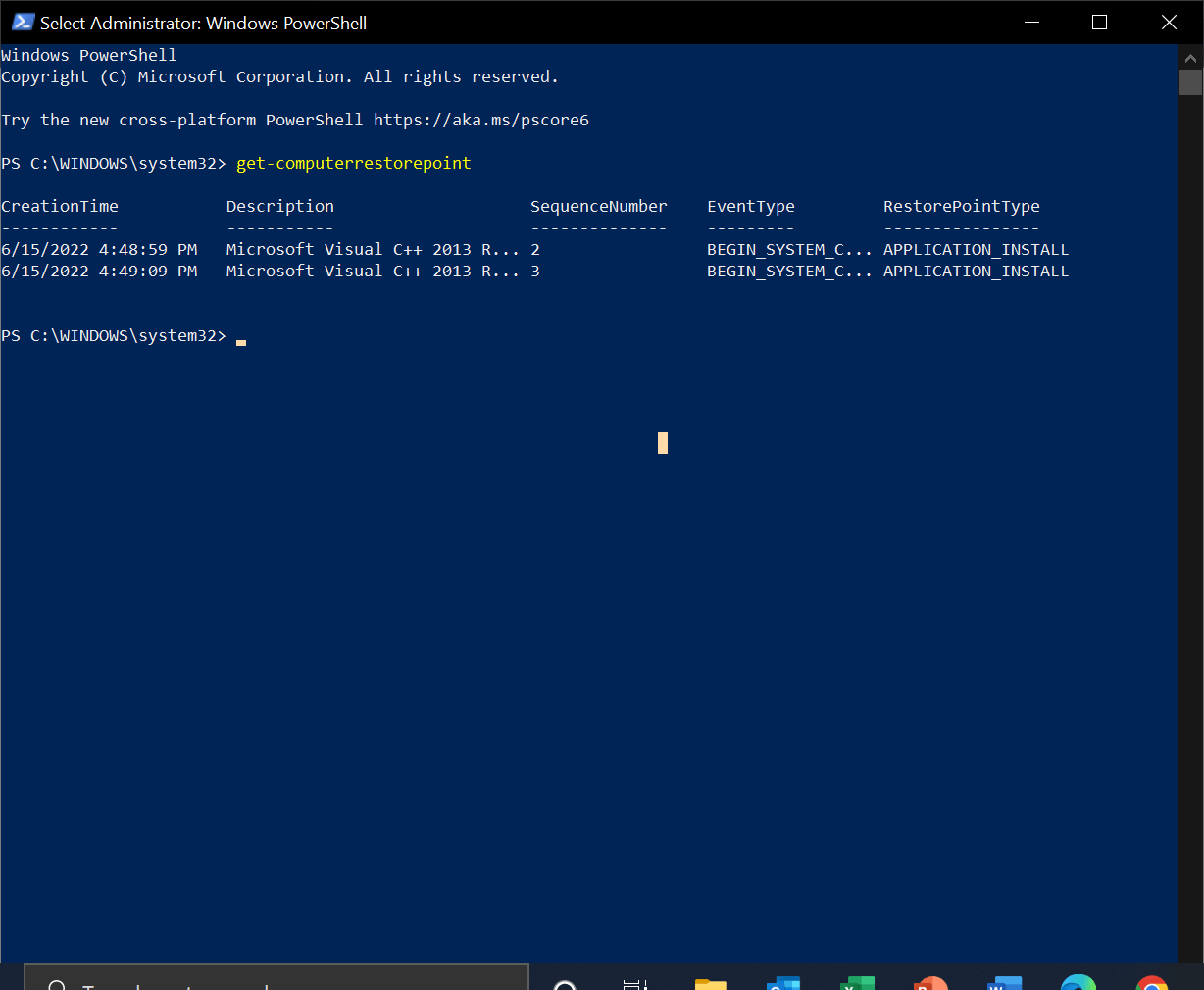
Task: Click the '6/15/2022 4:48:59 PM' creation time
Action: coord(99,250)
